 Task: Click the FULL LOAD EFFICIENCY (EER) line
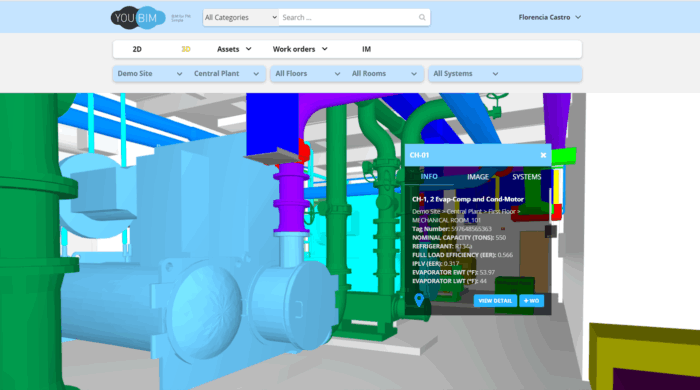(462, 255)
